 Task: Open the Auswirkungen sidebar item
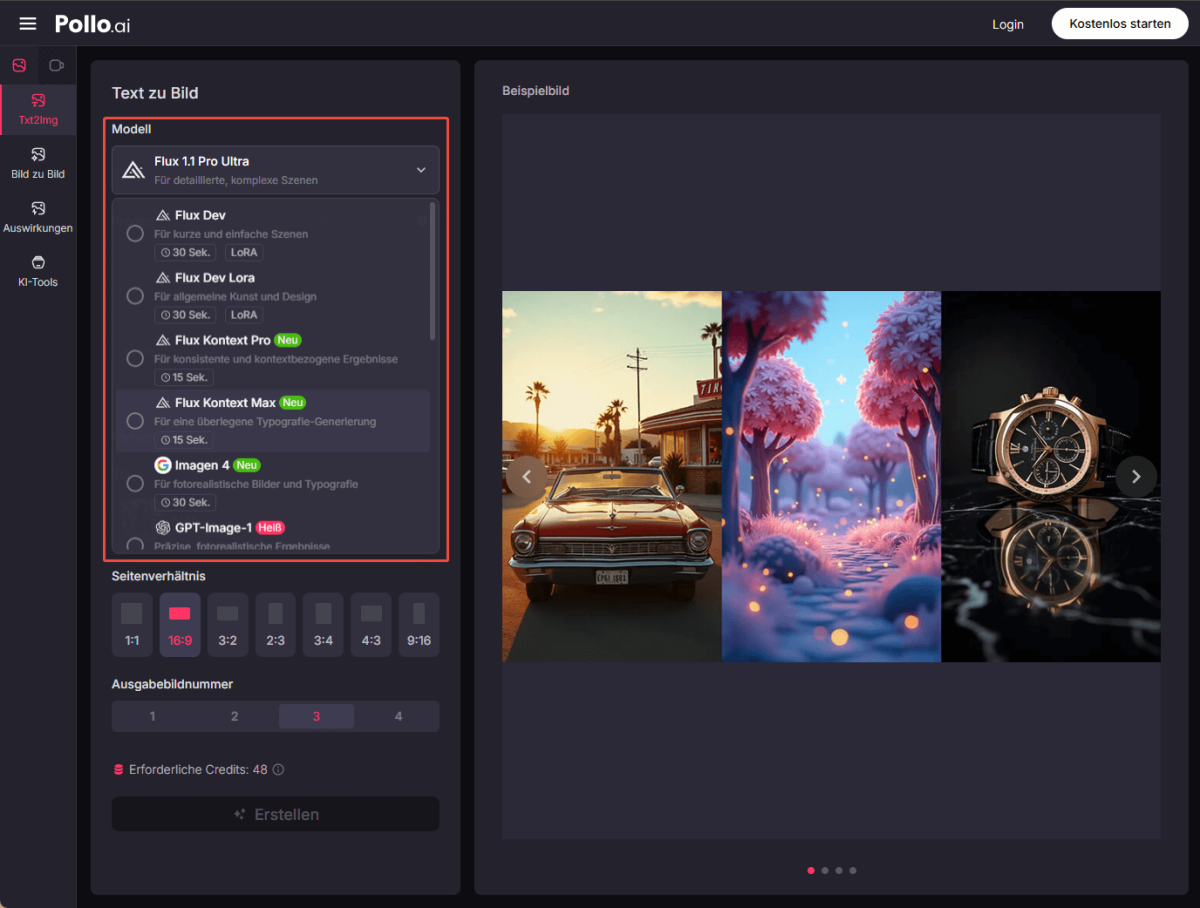(x=38, y=217)
